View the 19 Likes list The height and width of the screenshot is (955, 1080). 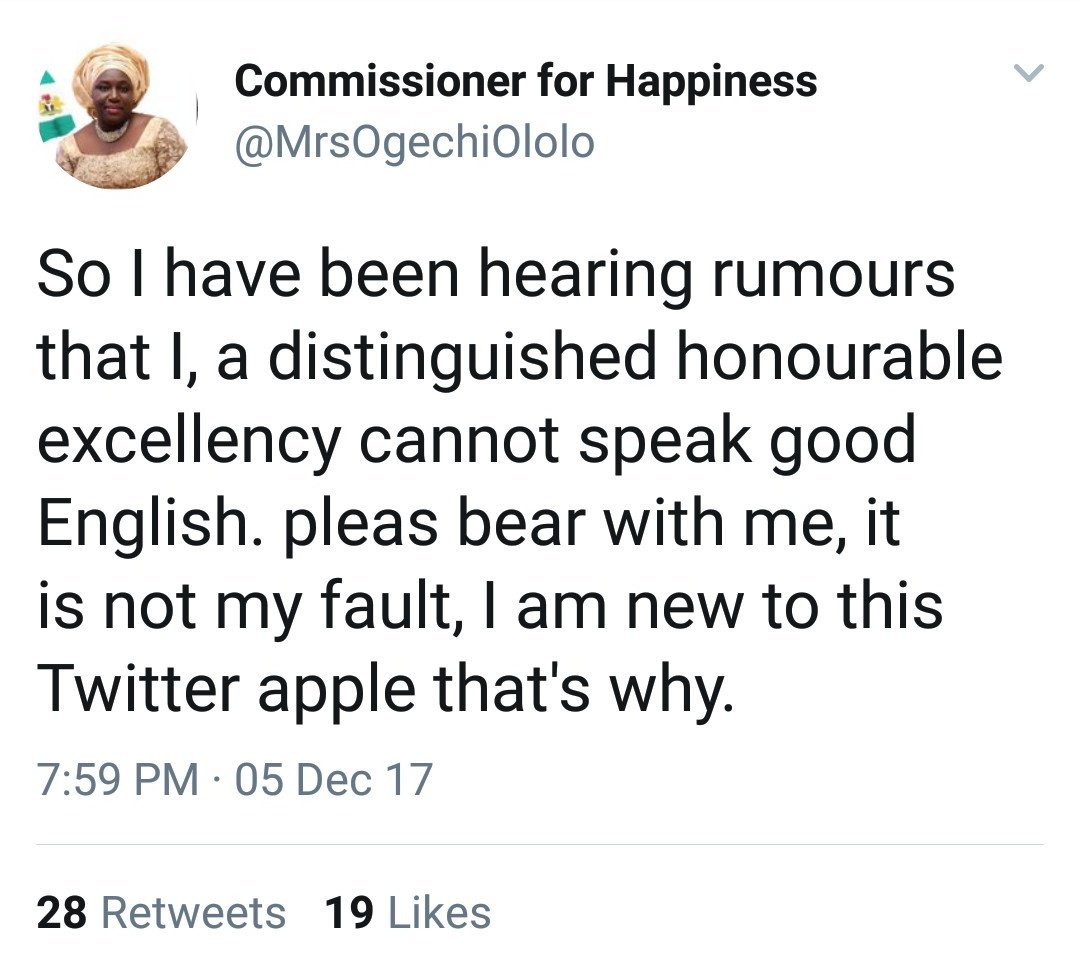tap(408, 913)
